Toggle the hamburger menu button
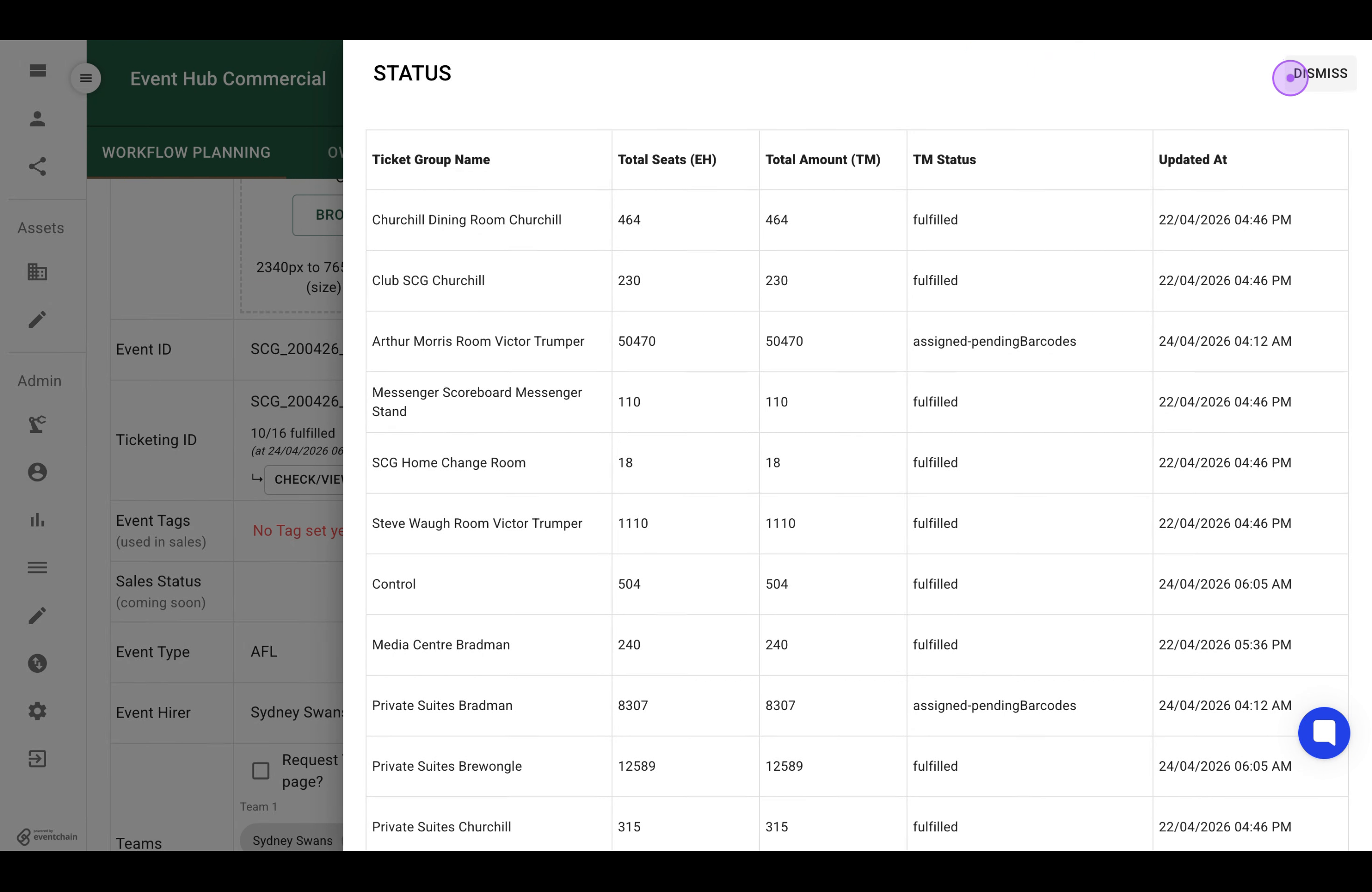Screen dimensions: 1372x892 (x=86, y=78)
